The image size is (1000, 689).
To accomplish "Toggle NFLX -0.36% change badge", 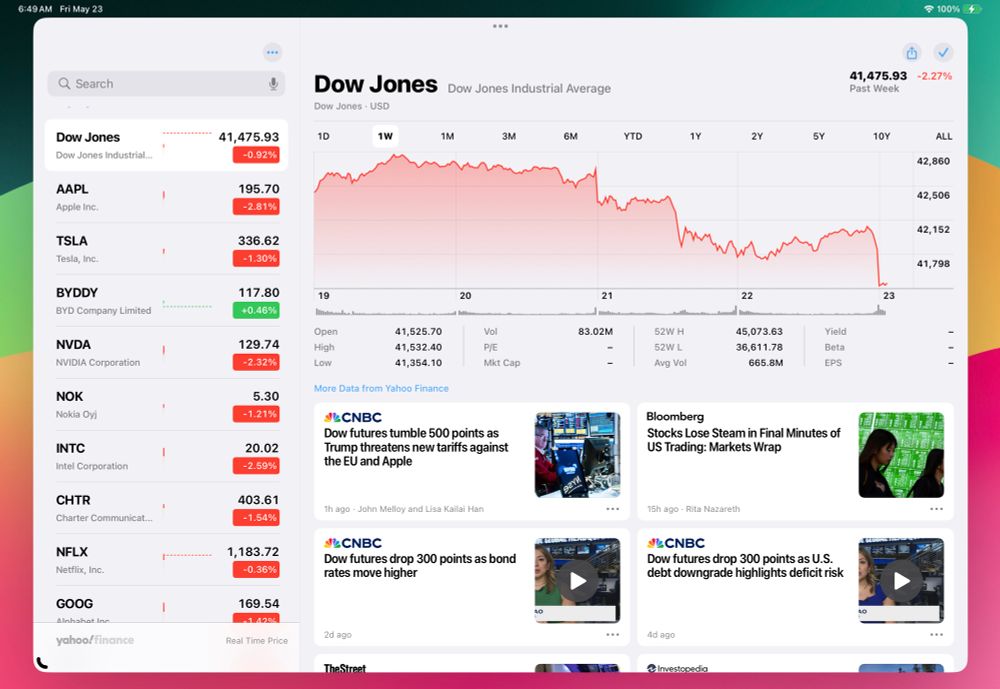I will click(x=256, y=570).
